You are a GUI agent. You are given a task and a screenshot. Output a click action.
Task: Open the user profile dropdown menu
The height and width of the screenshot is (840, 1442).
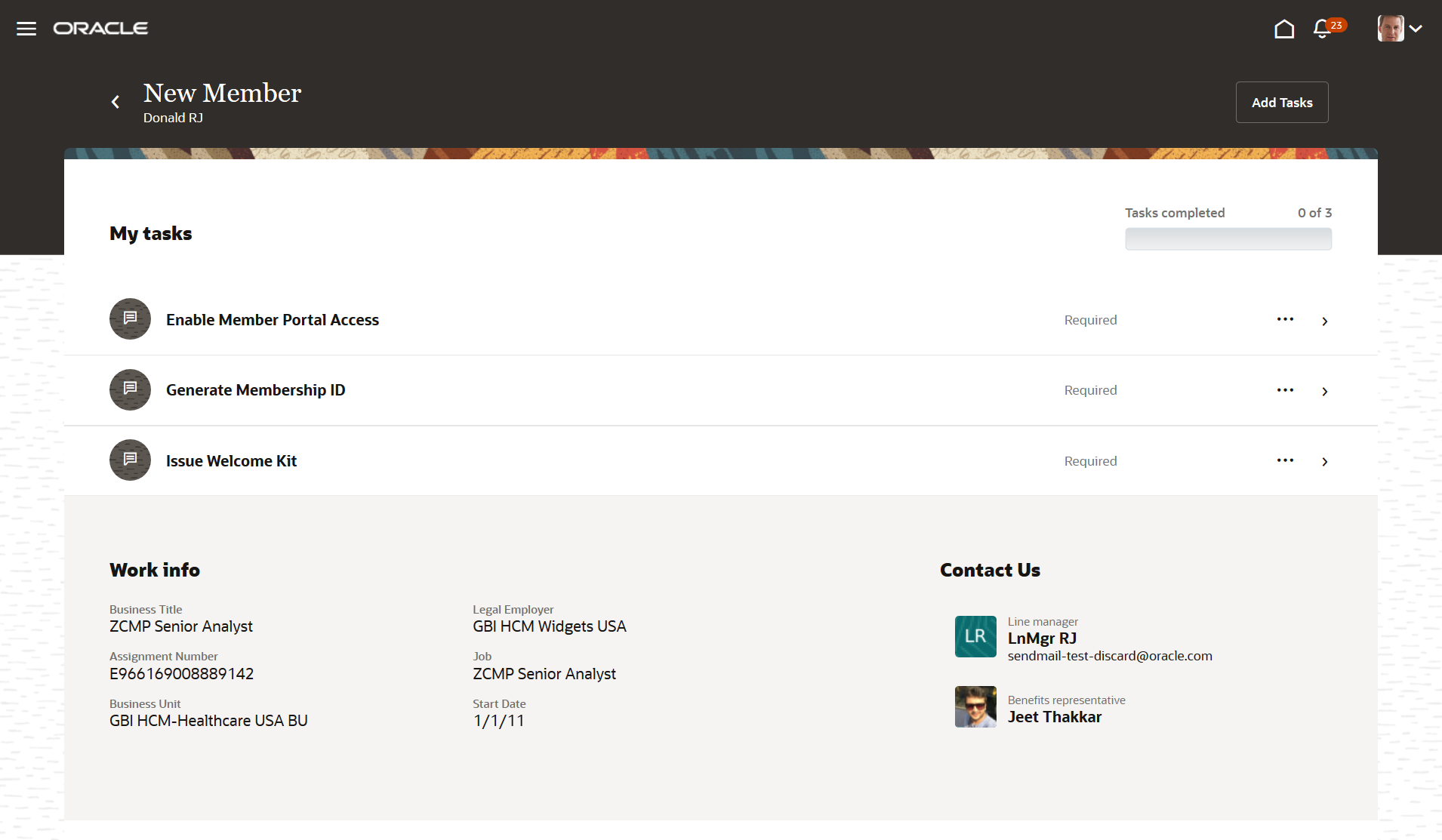coord(1400,29)
